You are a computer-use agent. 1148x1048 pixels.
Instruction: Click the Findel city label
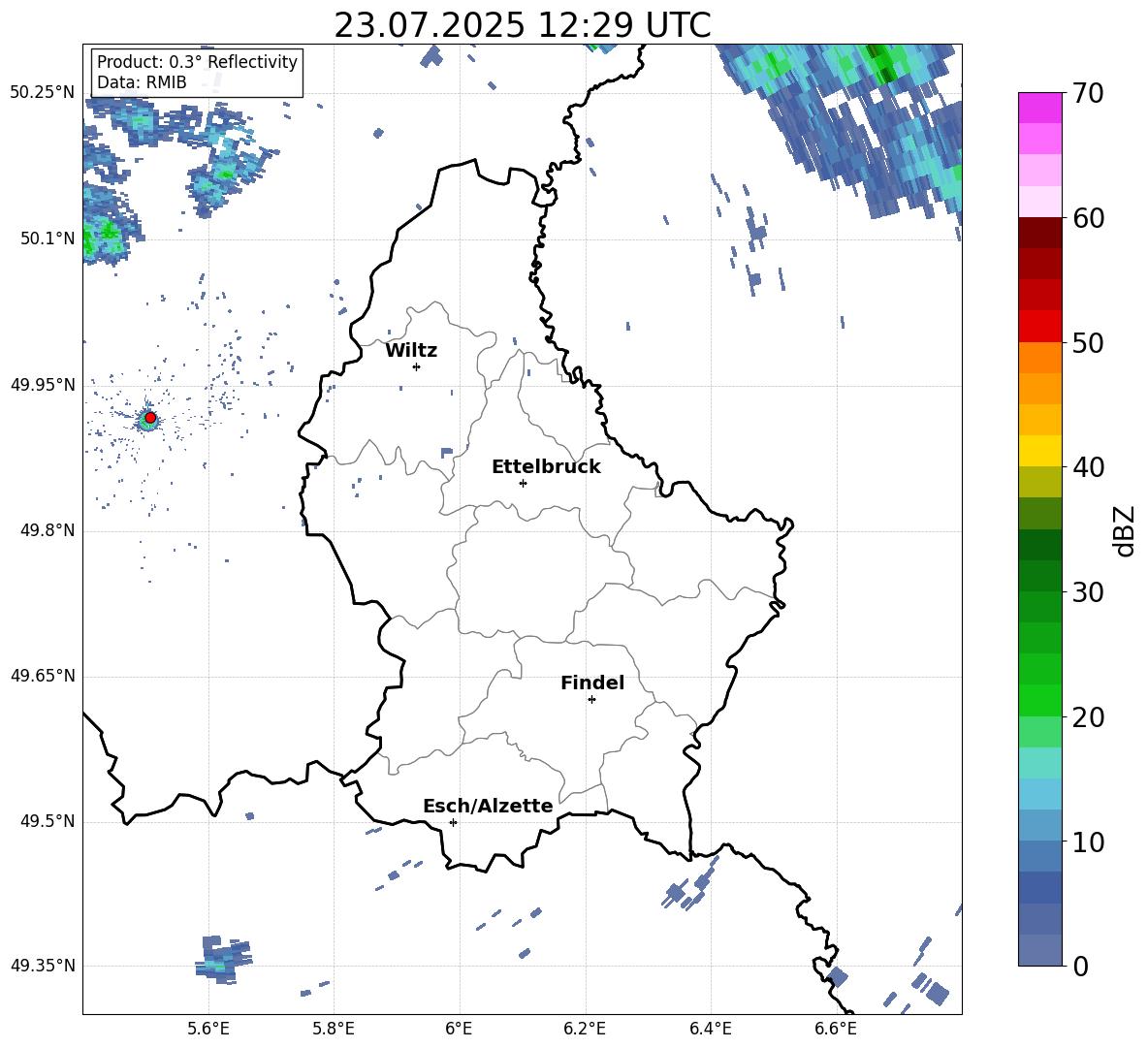click(592, 683)
